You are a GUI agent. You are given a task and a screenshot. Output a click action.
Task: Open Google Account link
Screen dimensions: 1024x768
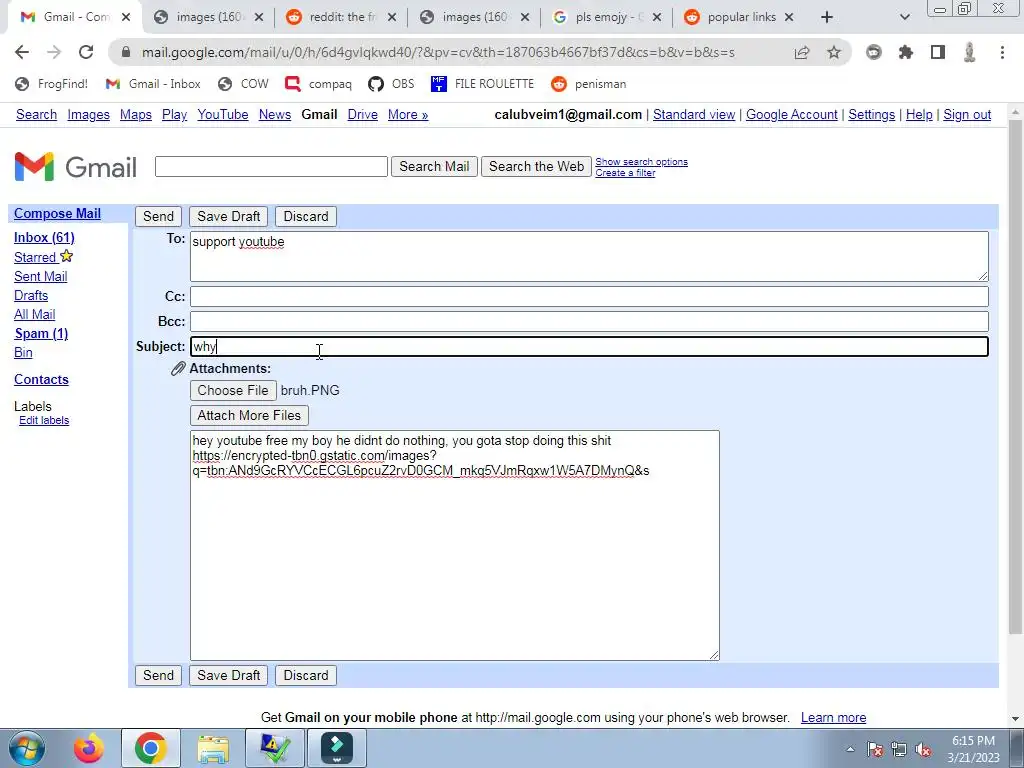pos(792,114)
